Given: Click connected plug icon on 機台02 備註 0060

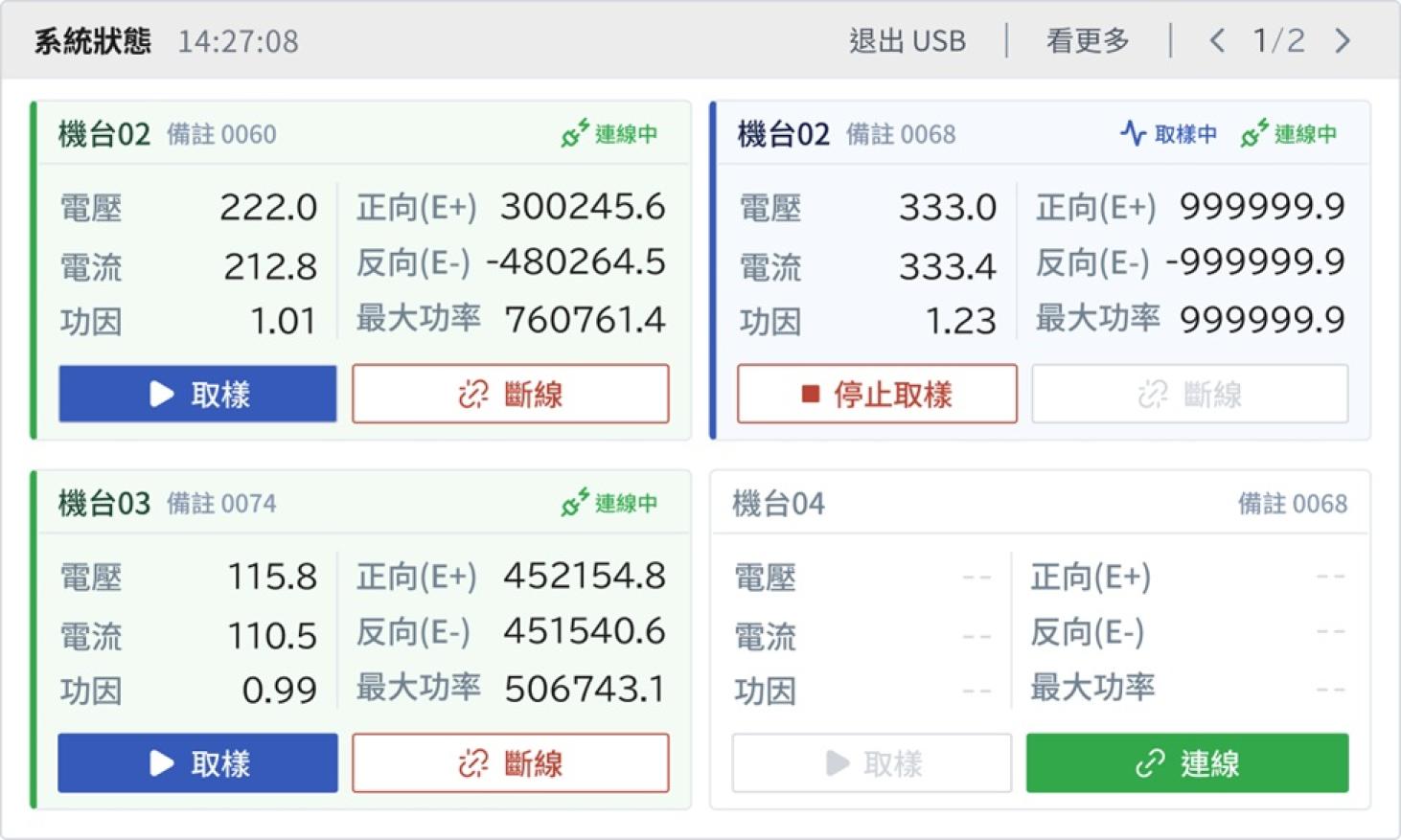Looking at the screenshot, I should (x=575, y=133).
